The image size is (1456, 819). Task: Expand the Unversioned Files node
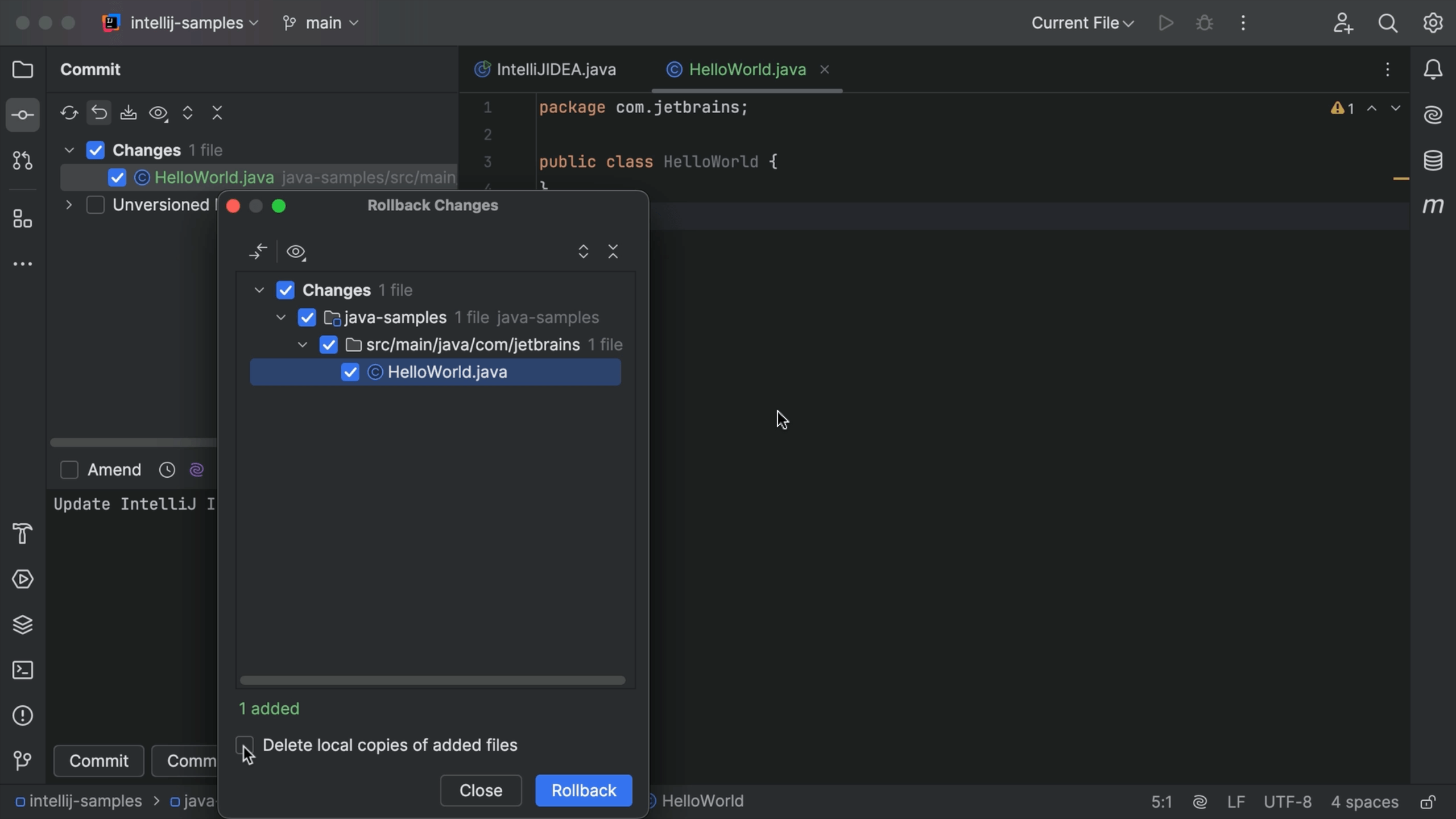(69, 205)
